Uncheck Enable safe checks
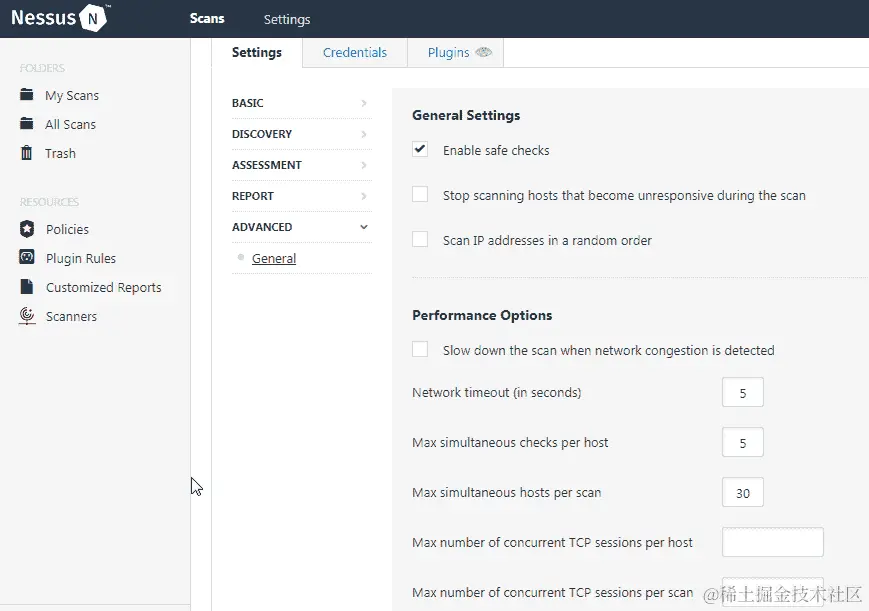Screen dimensions: 869x611 420,150
